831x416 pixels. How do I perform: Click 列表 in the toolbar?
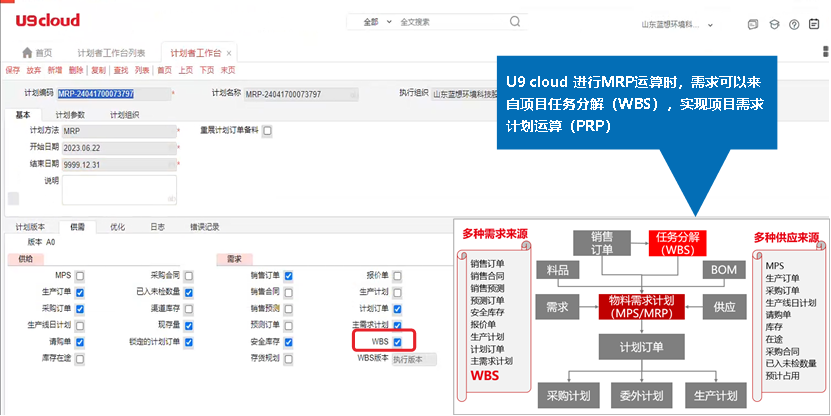click(142, 70)
